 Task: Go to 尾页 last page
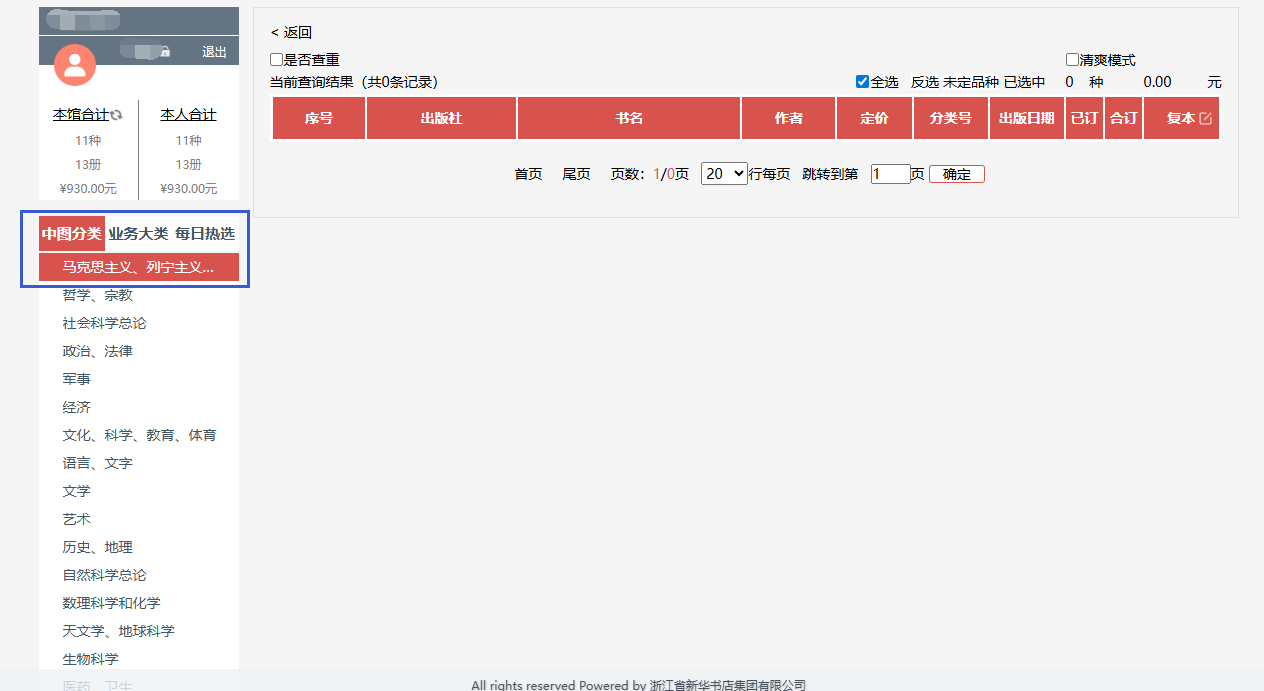[576, 174]
